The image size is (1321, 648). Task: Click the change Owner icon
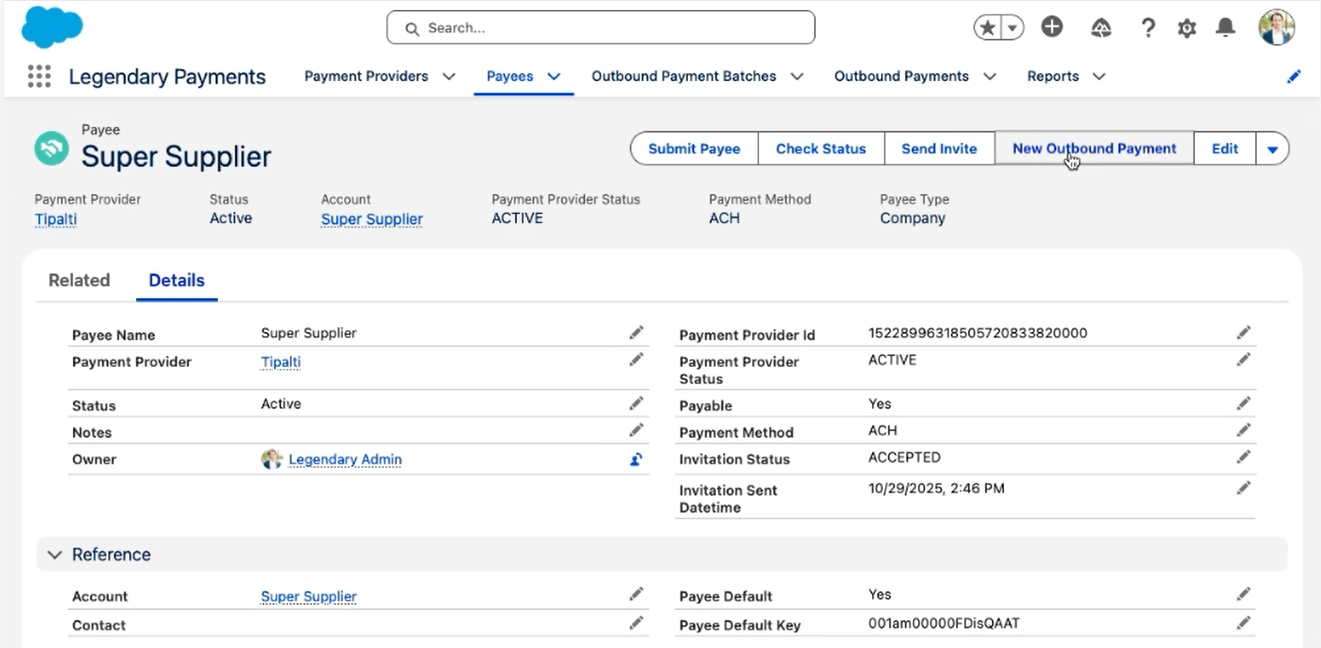click(636, 460)
